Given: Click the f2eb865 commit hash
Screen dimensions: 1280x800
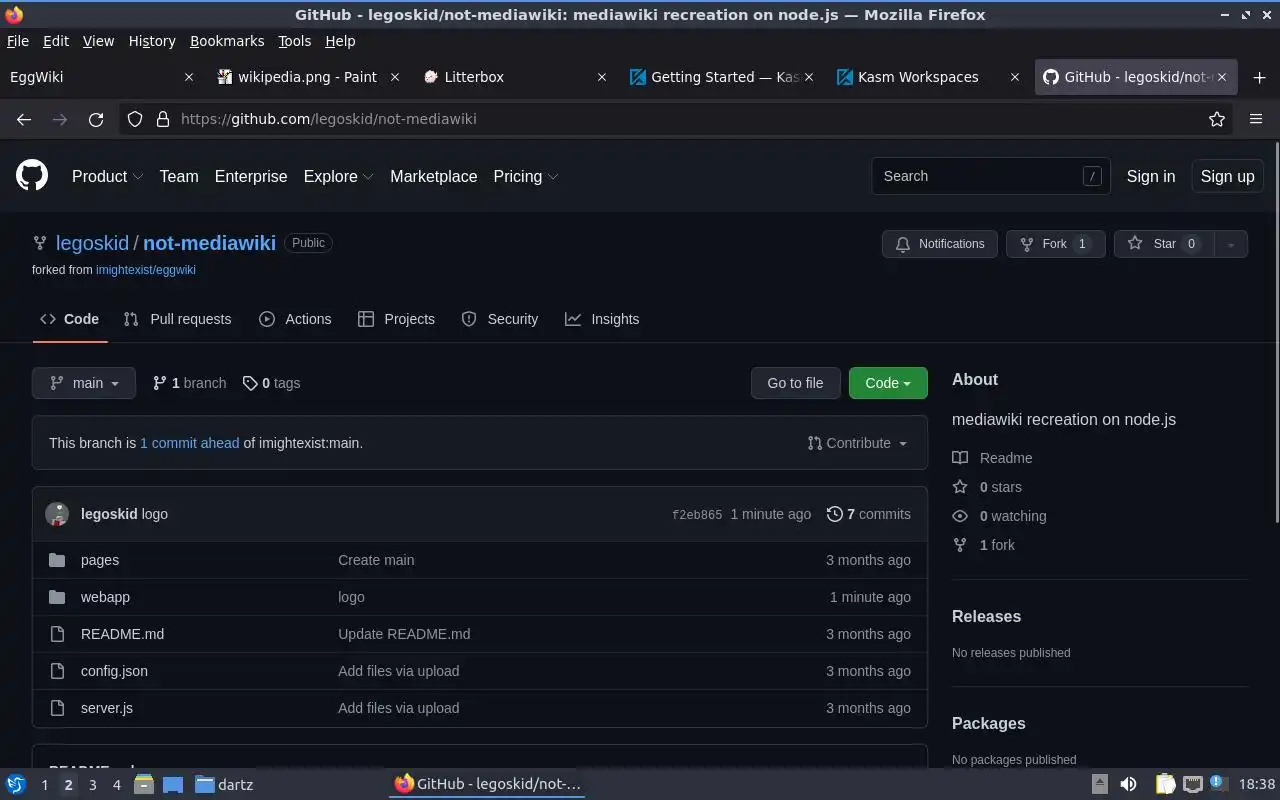Looking at the screenshot, I should [x=697, y=515].
